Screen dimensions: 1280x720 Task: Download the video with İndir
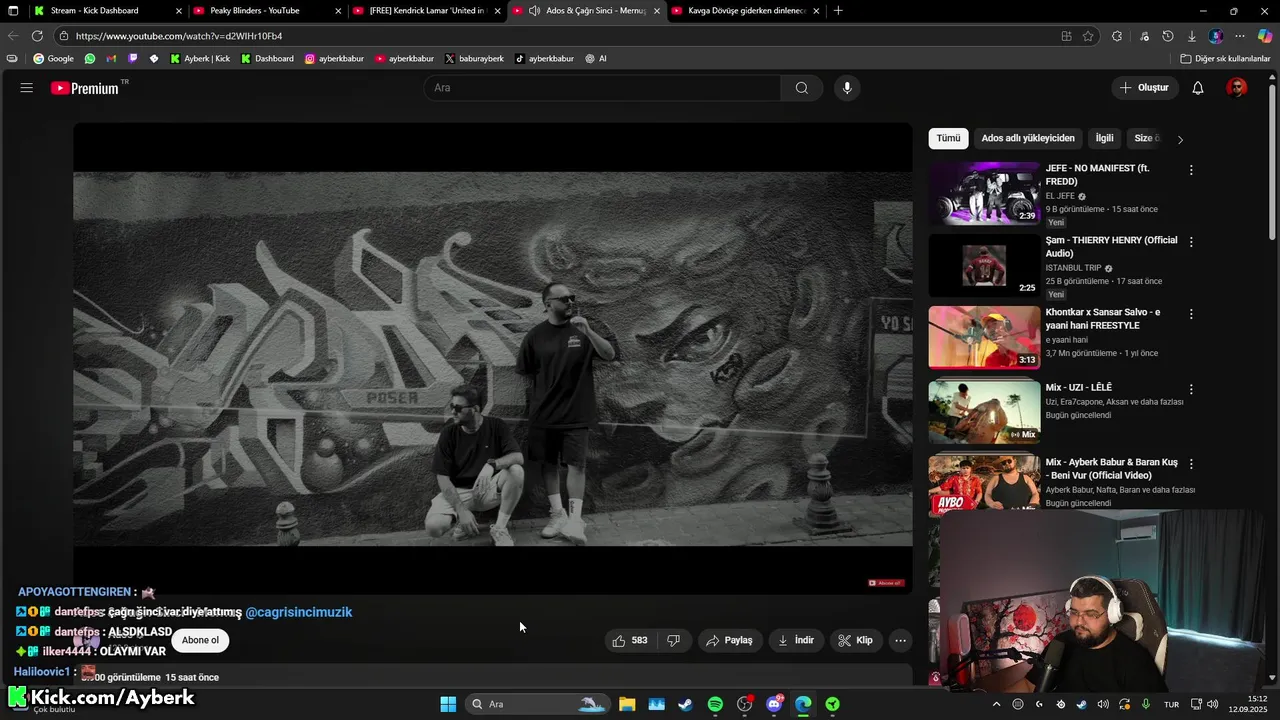(795, 640)
